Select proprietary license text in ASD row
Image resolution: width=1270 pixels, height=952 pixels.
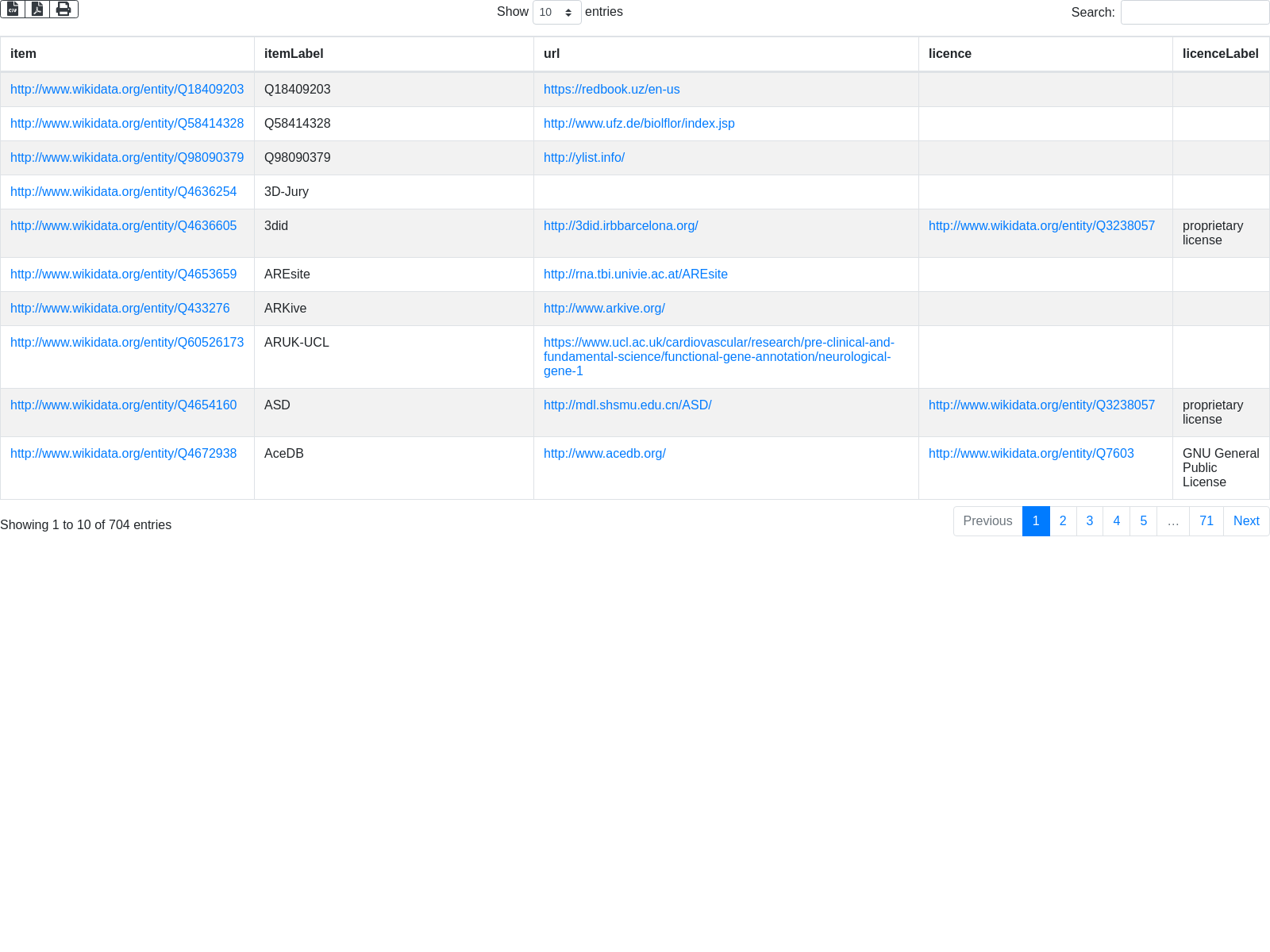[x=1213, y=413]
